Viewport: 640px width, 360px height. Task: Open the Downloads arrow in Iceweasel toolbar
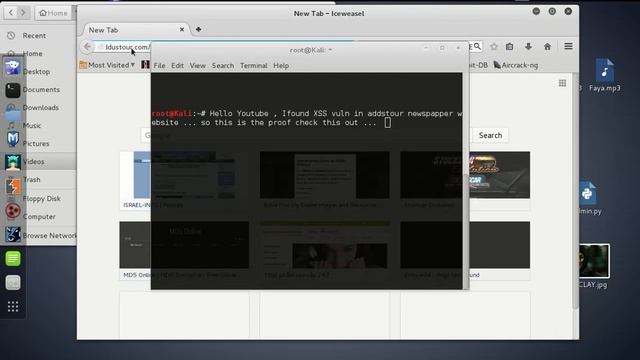(528, 47)
